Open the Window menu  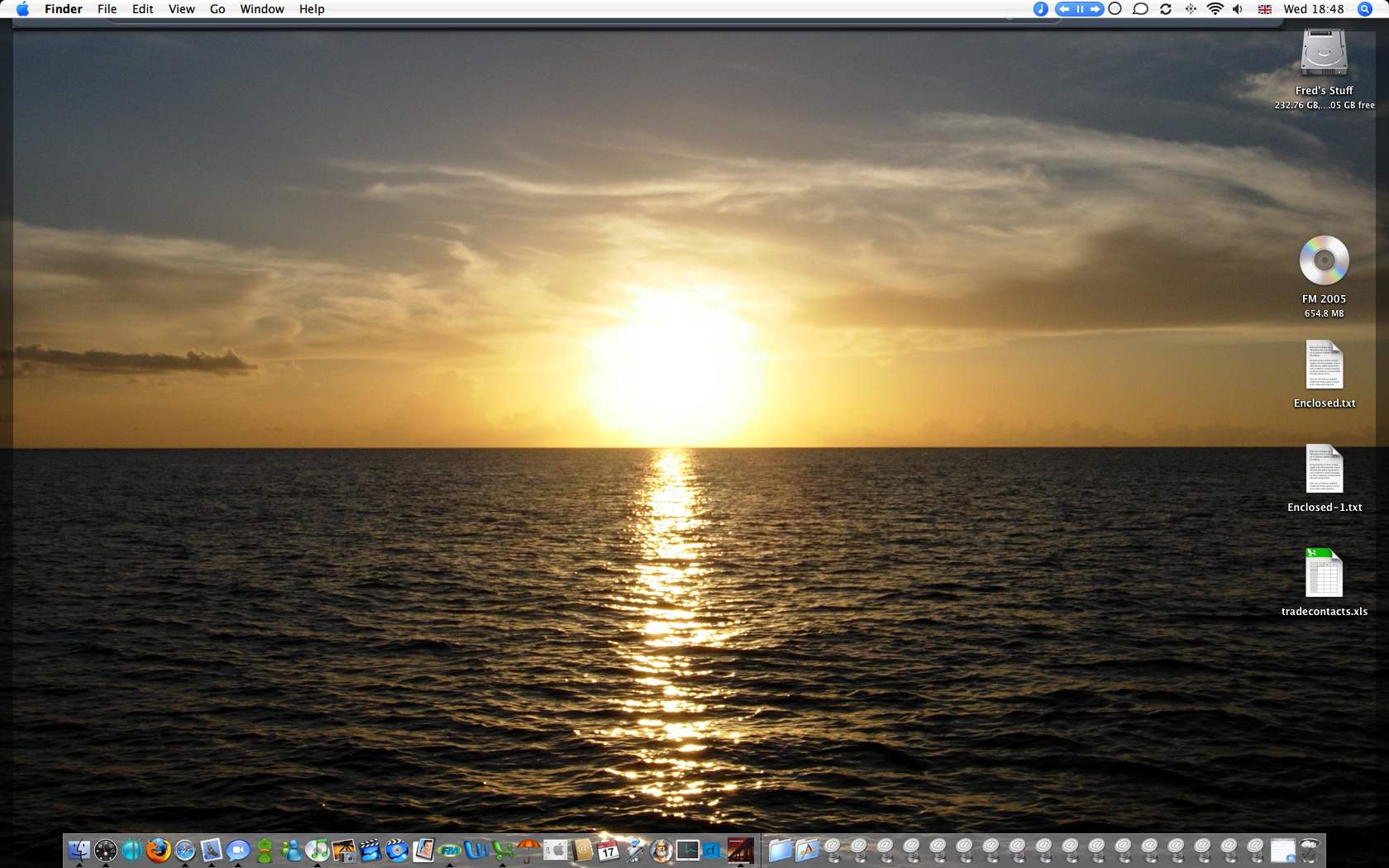(262, 9)
